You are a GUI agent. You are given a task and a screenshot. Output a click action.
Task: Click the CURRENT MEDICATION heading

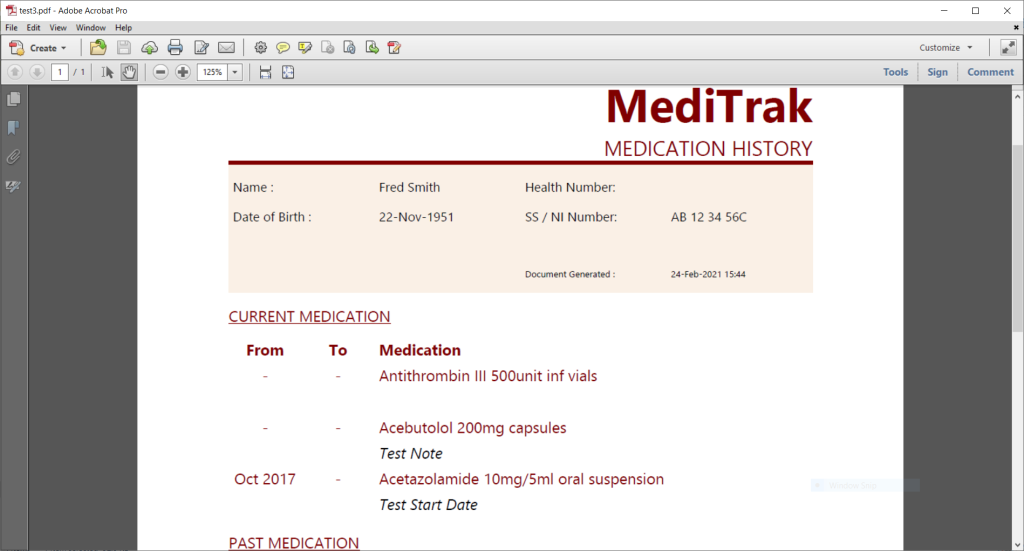pos(309,317)
